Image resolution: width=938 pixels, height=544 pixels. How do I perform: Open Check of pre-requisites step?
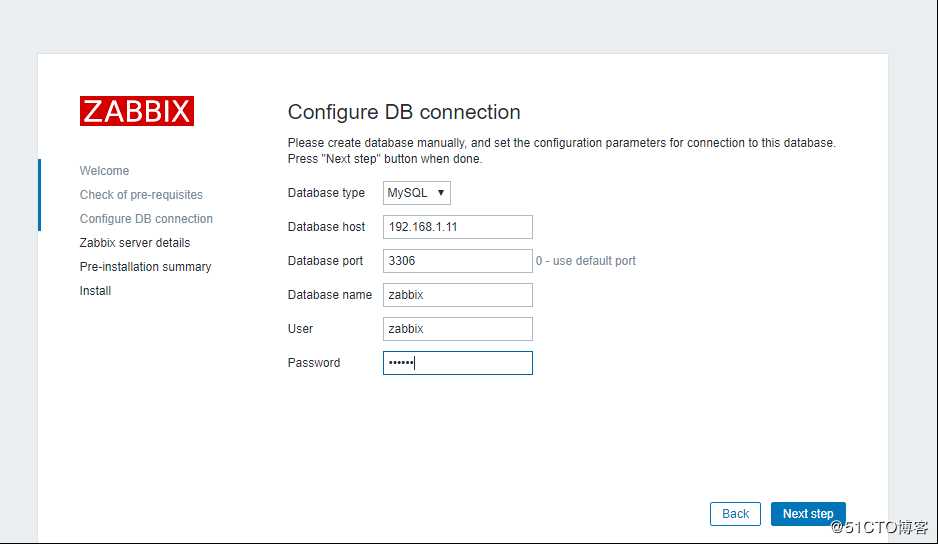141,194
